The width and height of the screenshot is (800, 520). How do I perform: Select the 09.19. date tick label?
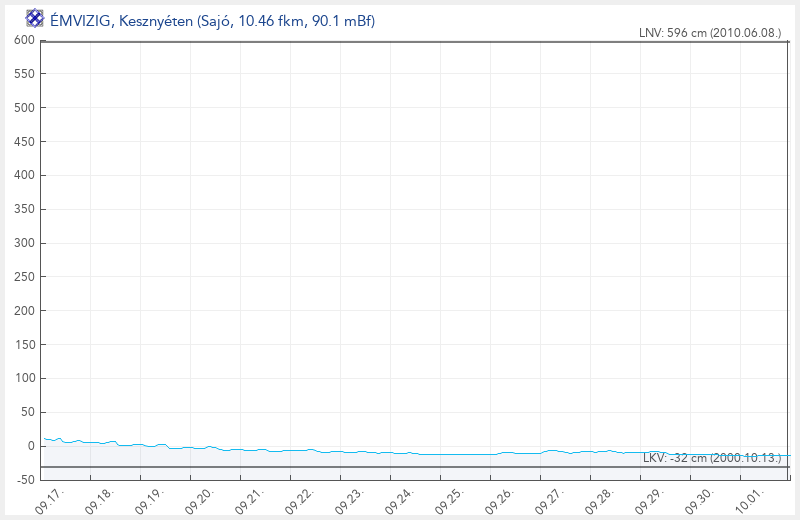pos(149,500)
